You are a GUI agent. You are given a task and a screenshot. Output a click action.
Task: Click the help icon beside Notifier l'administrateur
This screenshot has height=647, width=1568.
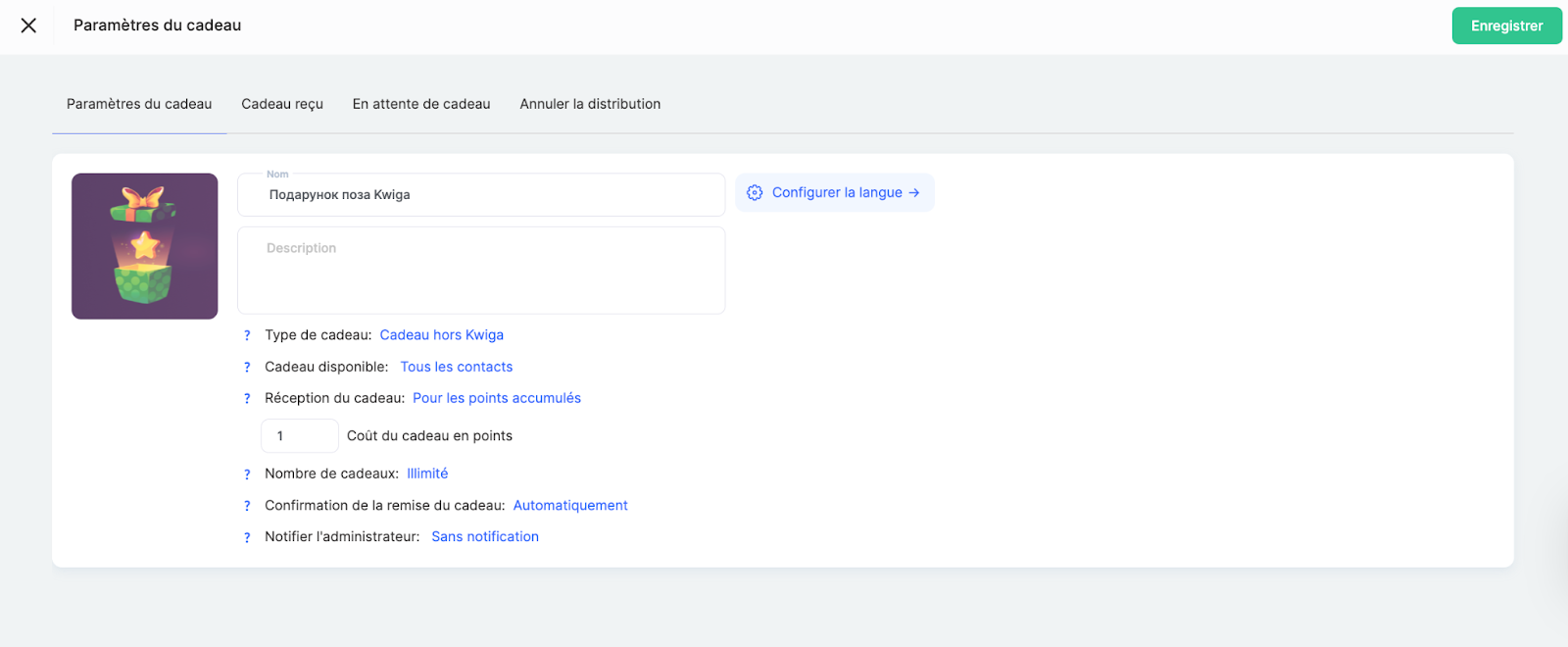247,537
